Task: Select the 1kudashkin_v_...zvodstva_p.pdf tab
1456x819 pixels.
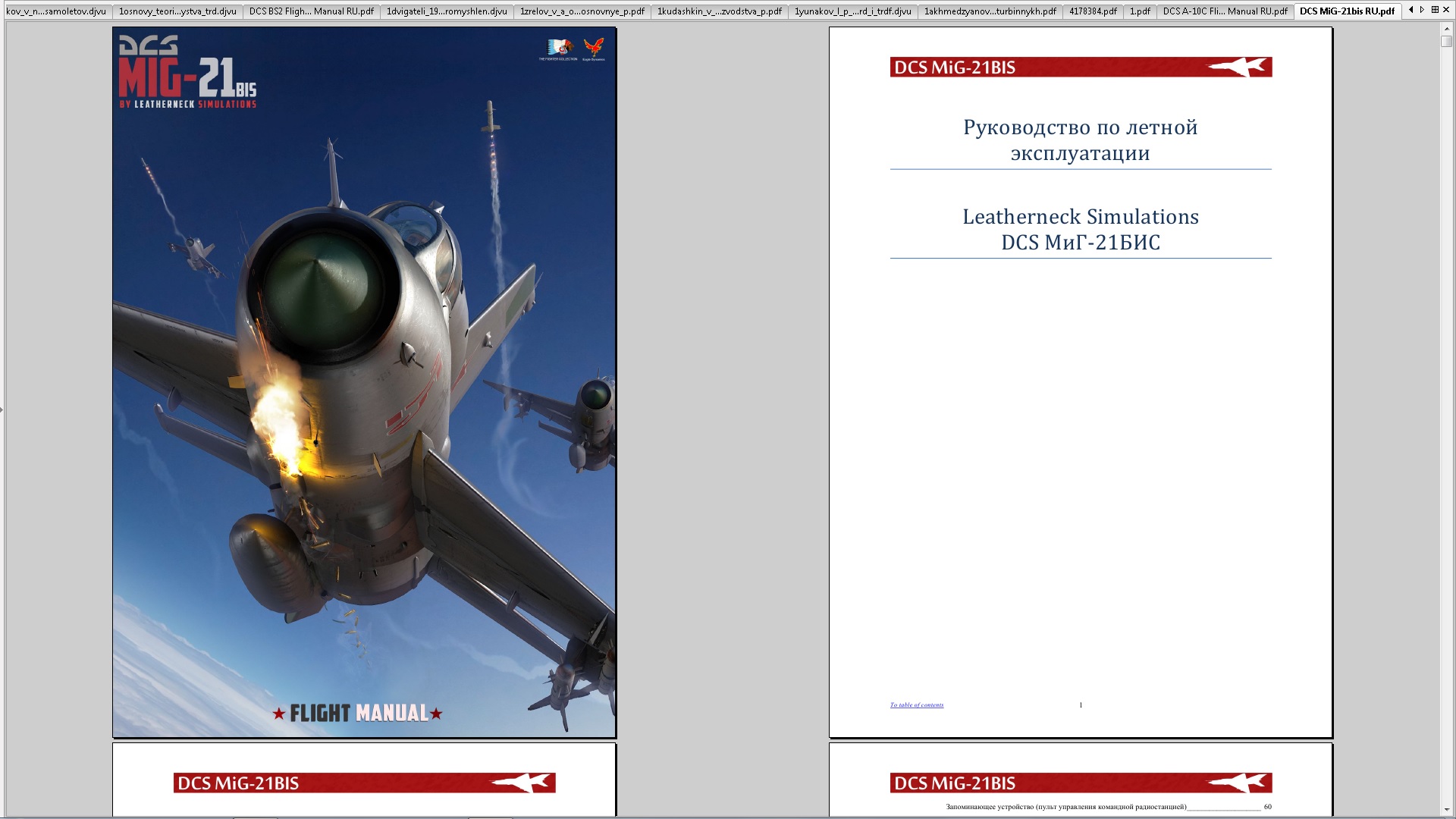Action: (719, 11)
